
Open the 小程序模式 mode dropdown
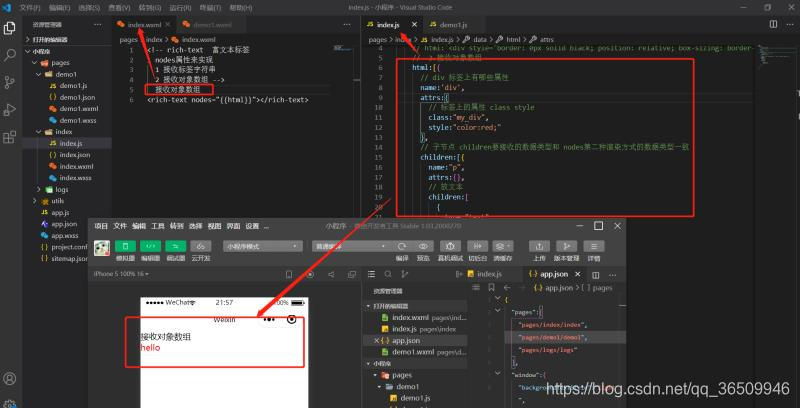point(263,246)
